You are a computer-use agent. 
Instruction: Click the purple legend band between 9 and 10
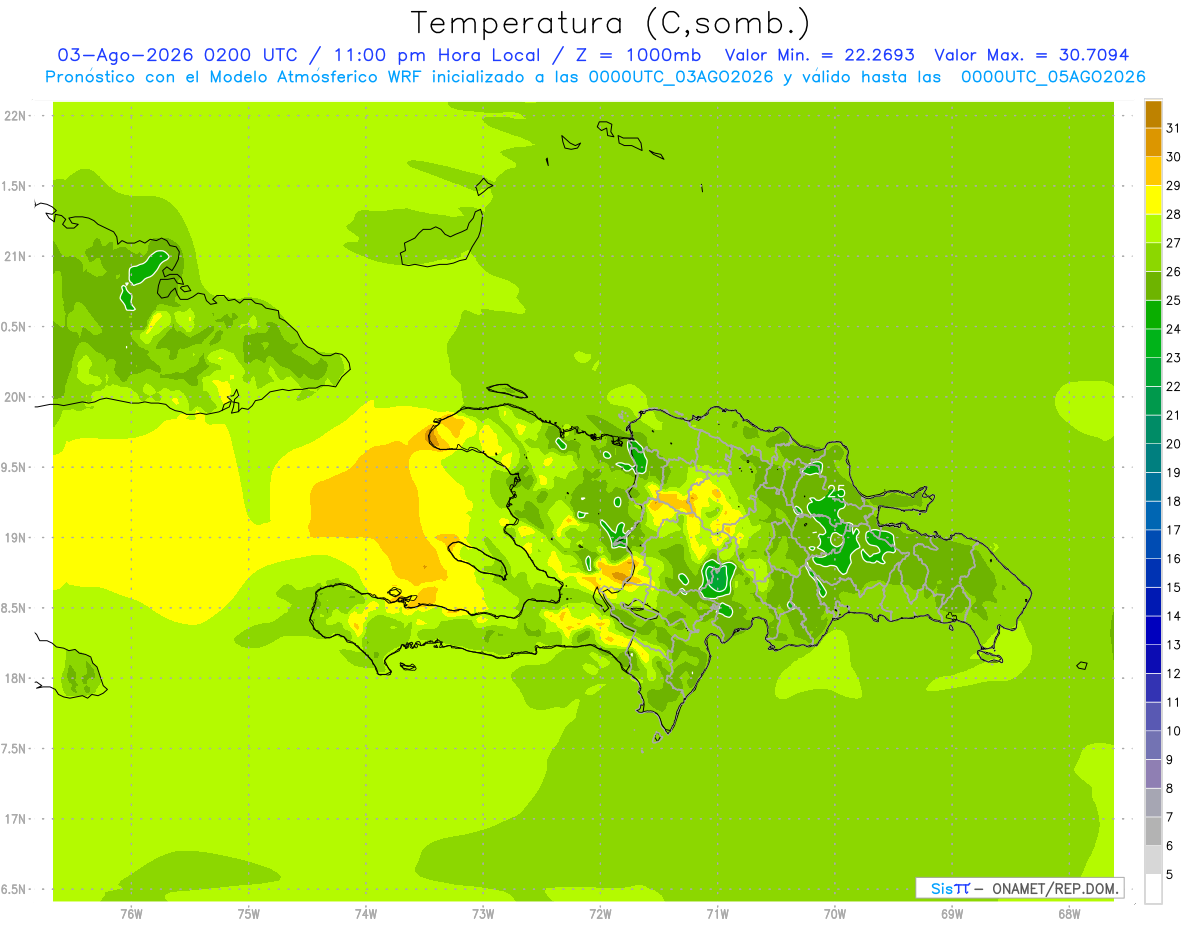coord(1153,746)
